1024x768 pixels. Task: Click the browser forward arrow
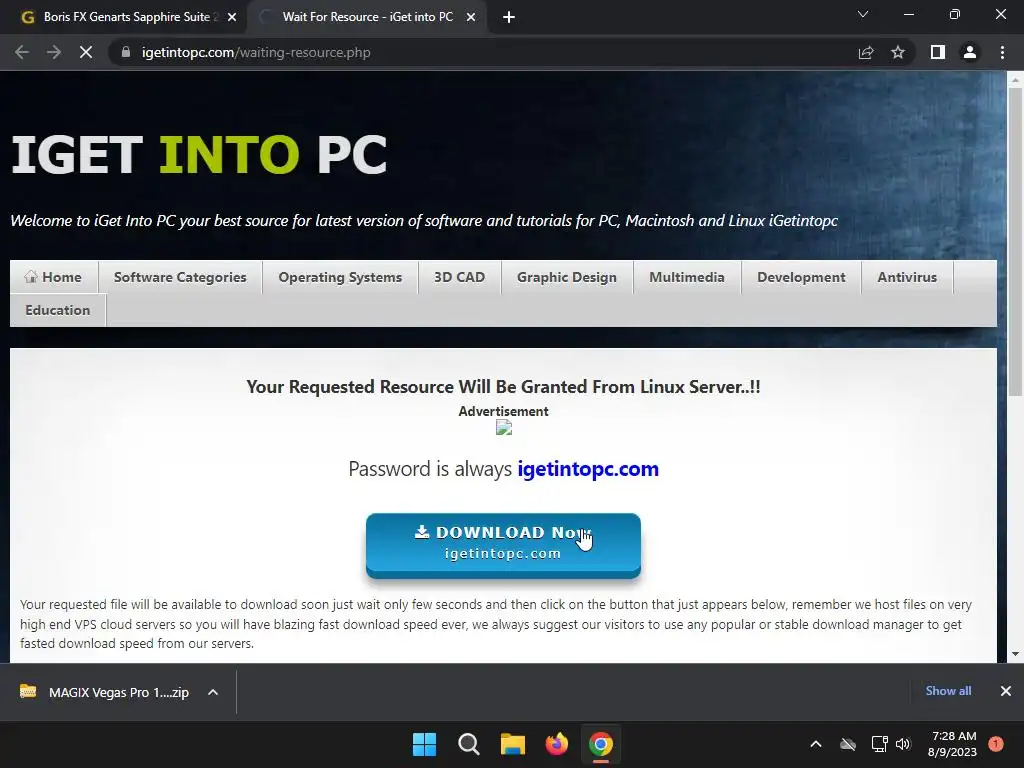[54, 52]
